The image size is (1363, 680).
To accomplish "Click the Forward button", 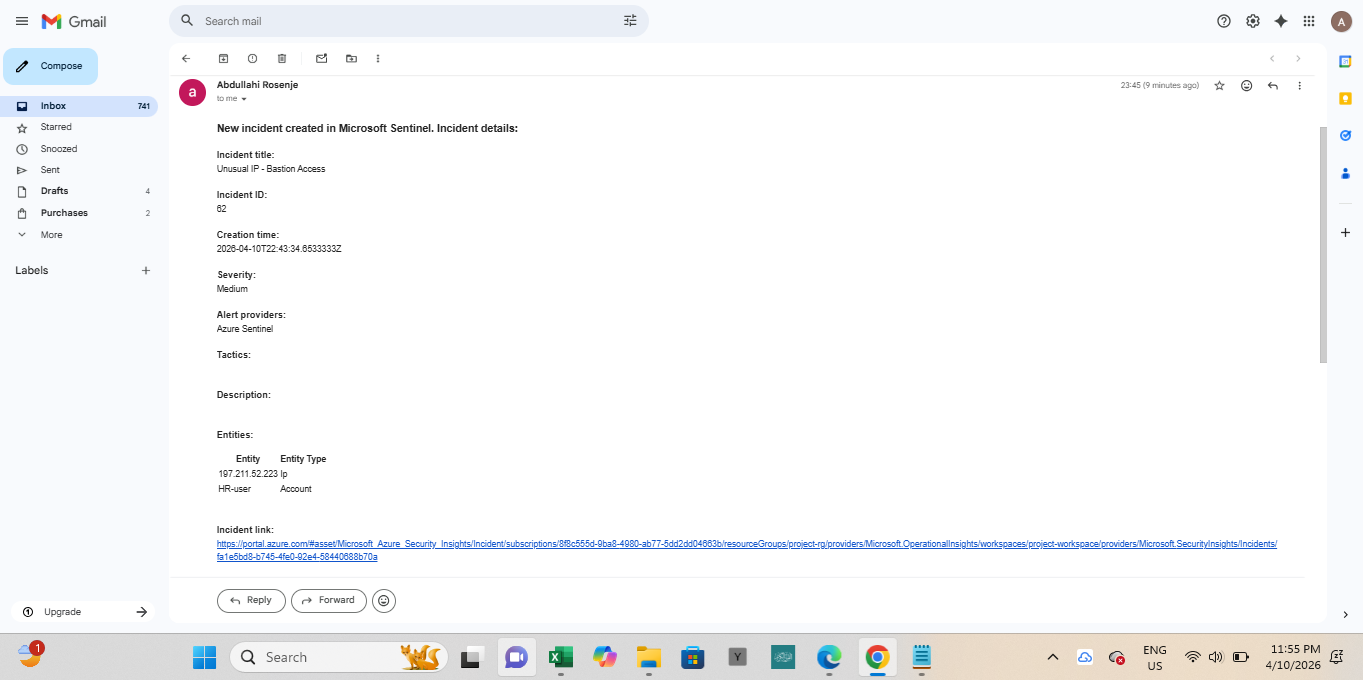I will pos(328,601).
